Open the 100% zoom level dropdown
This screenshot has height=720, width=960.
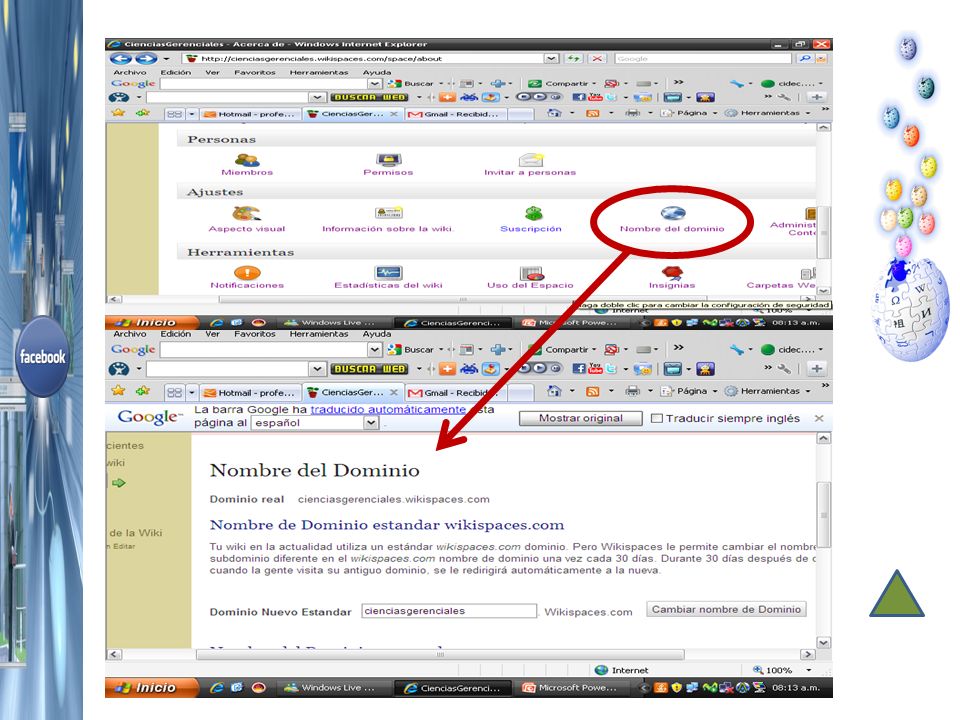(809, 670)
